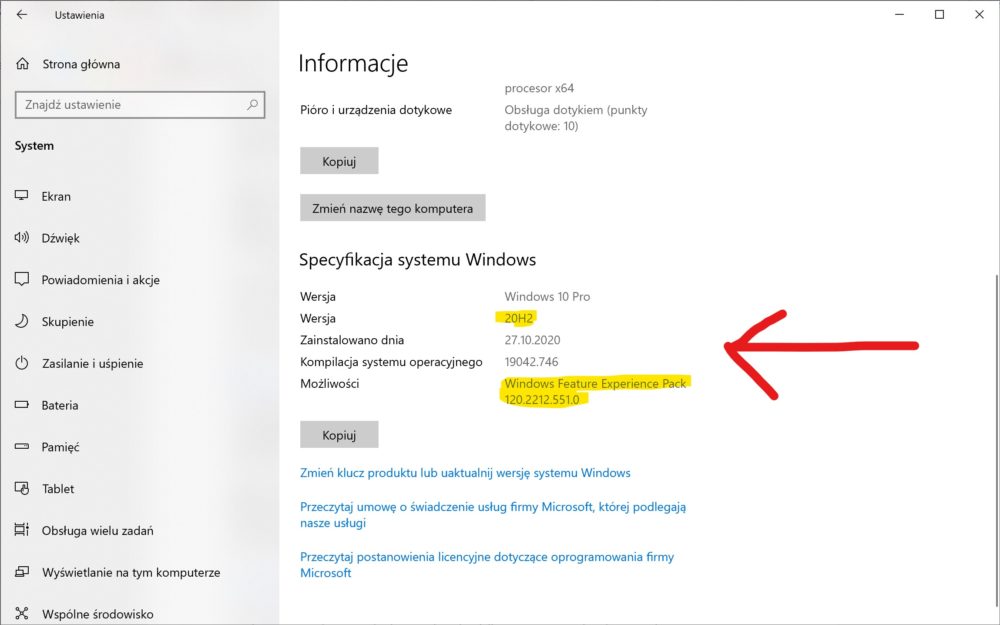Go back with the Ustawienia back arrow
The height and width of the screenshot is (625, 1000).
point(22,15)
